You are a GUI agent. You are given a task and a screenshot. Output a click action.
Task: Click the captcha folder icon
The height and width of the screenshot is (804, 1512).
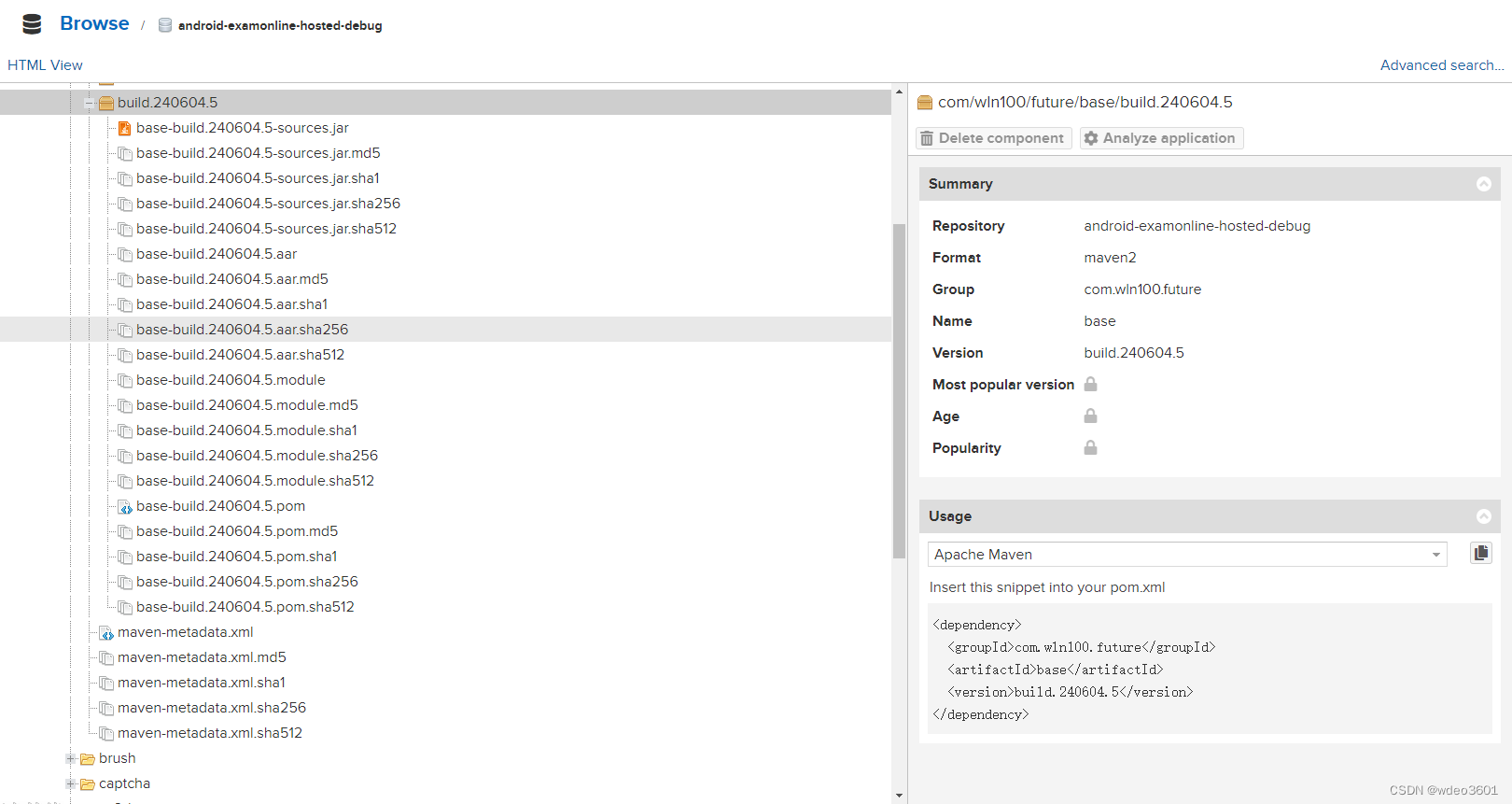88,783
